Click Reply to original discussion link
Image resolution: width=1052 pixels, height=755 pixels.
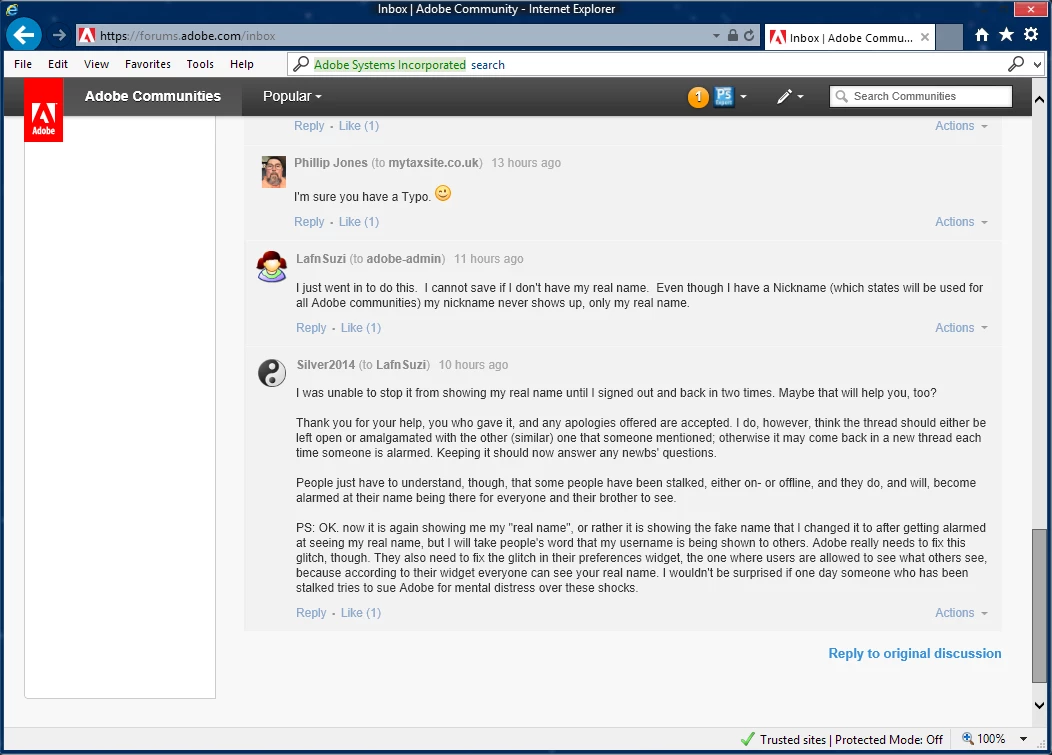point(914,653)
